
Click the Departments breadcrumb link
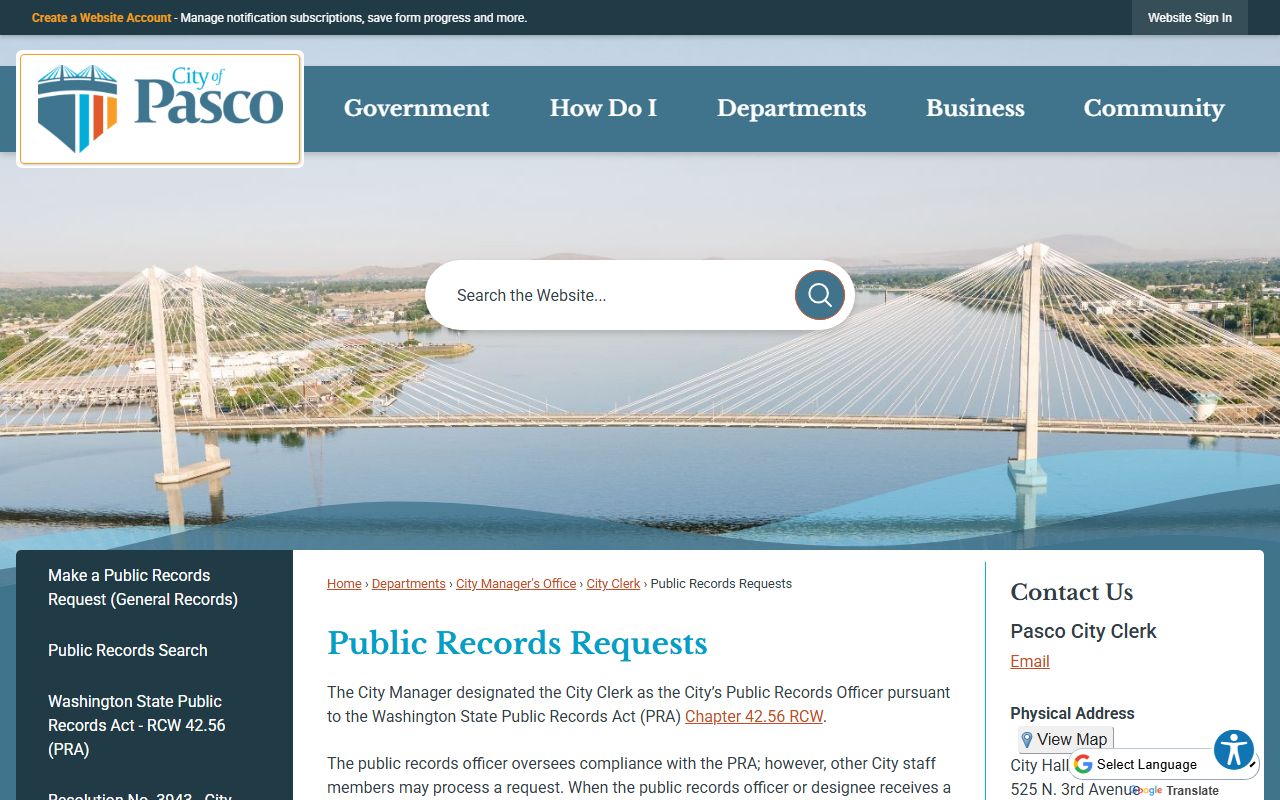409,584
